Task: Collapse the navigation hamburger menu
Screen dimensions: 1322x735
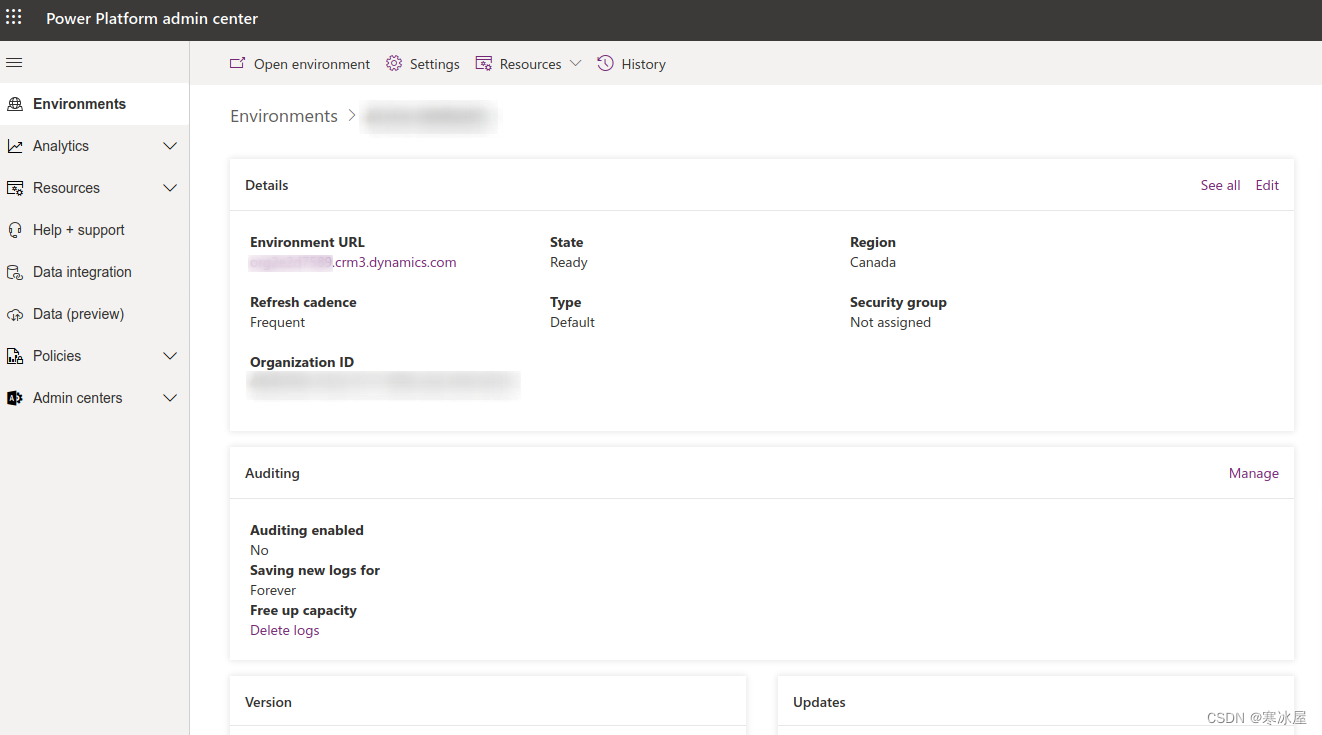Action: [14, 62]
